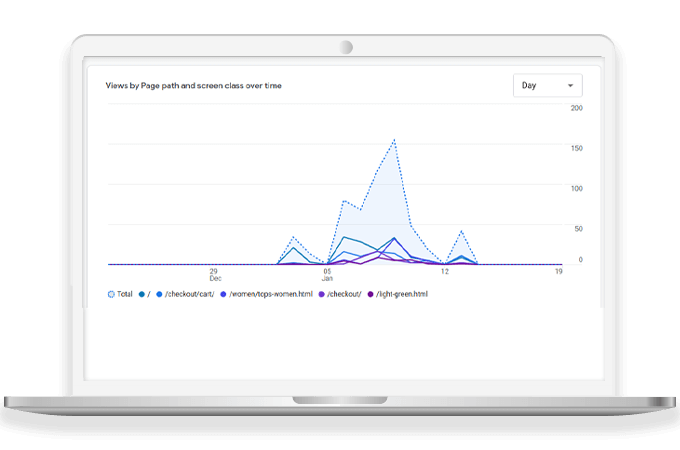Image resolution: width=680 pixels, height=450 pixels.
Task: Toggle the /light-green.html legend item
Action: coord(398,294)
